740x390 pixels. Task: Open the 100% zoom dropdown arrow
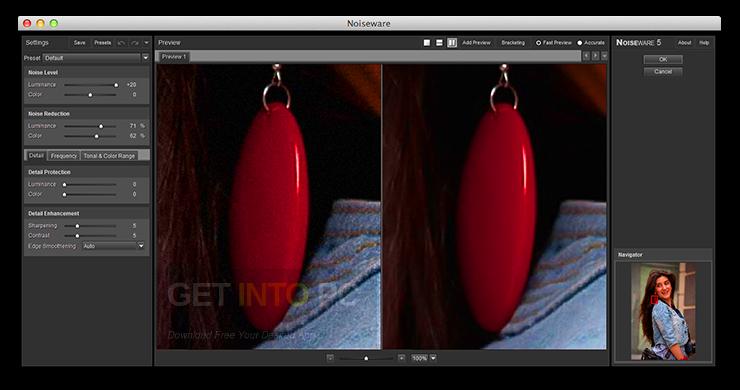[433, 358]
